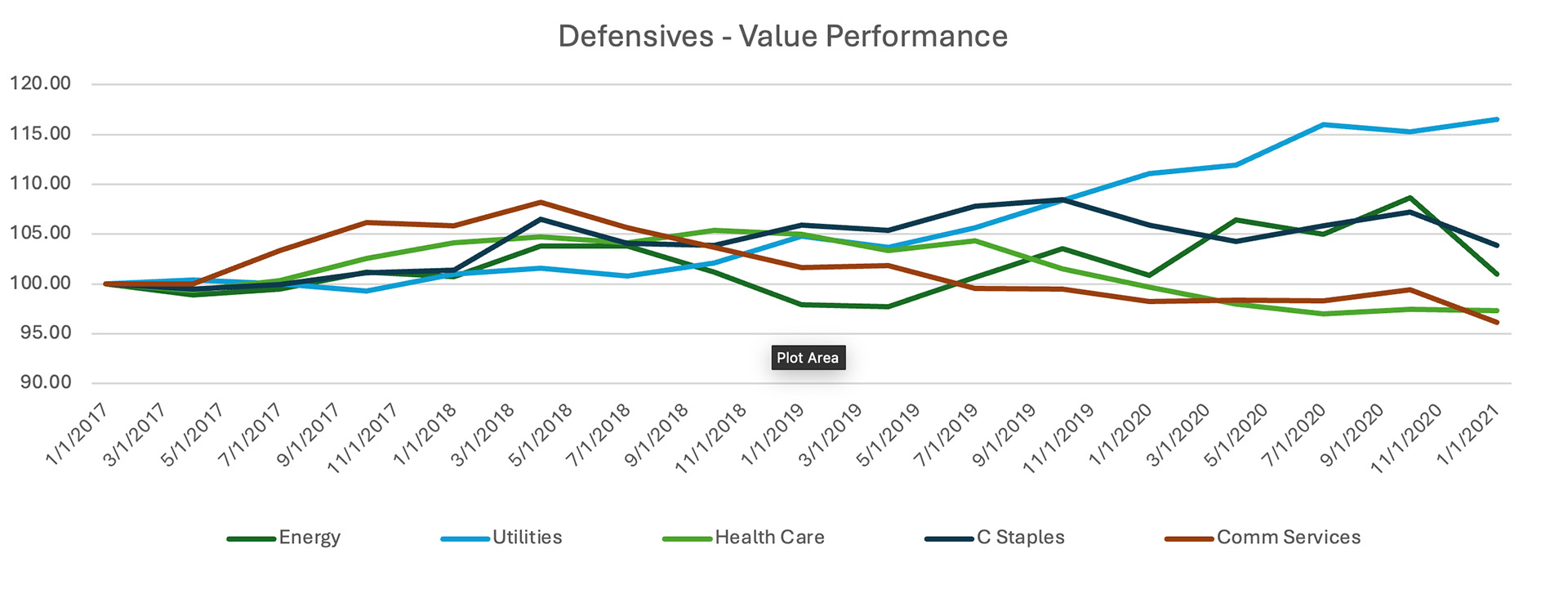Click the Plot Area tooltip
This screenshot has width=1568, height=603.
pyautogui.click(x=808, y=358)
